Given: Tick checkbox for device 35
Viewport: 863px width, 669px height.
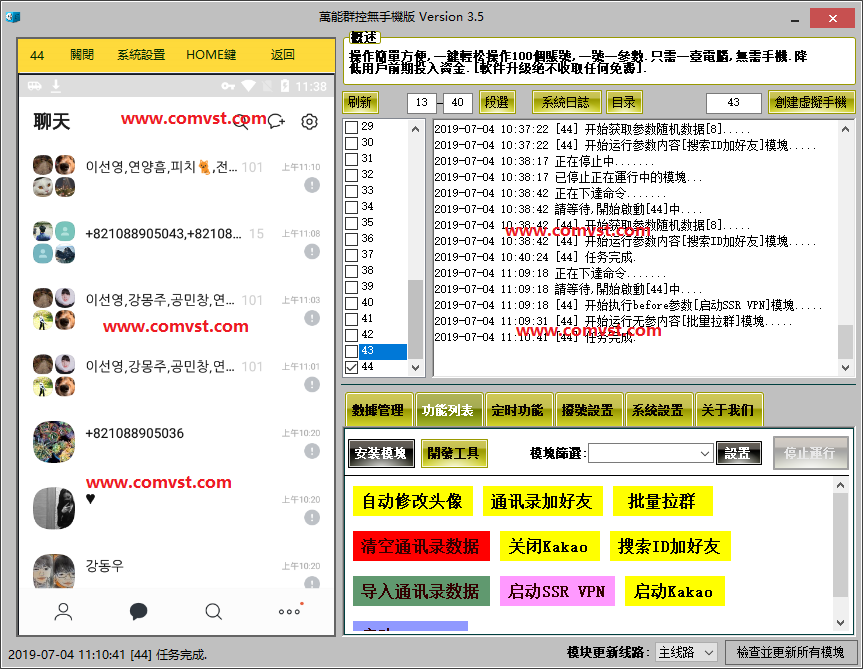Looking at the screenshot, I should [x=351, y=223].
